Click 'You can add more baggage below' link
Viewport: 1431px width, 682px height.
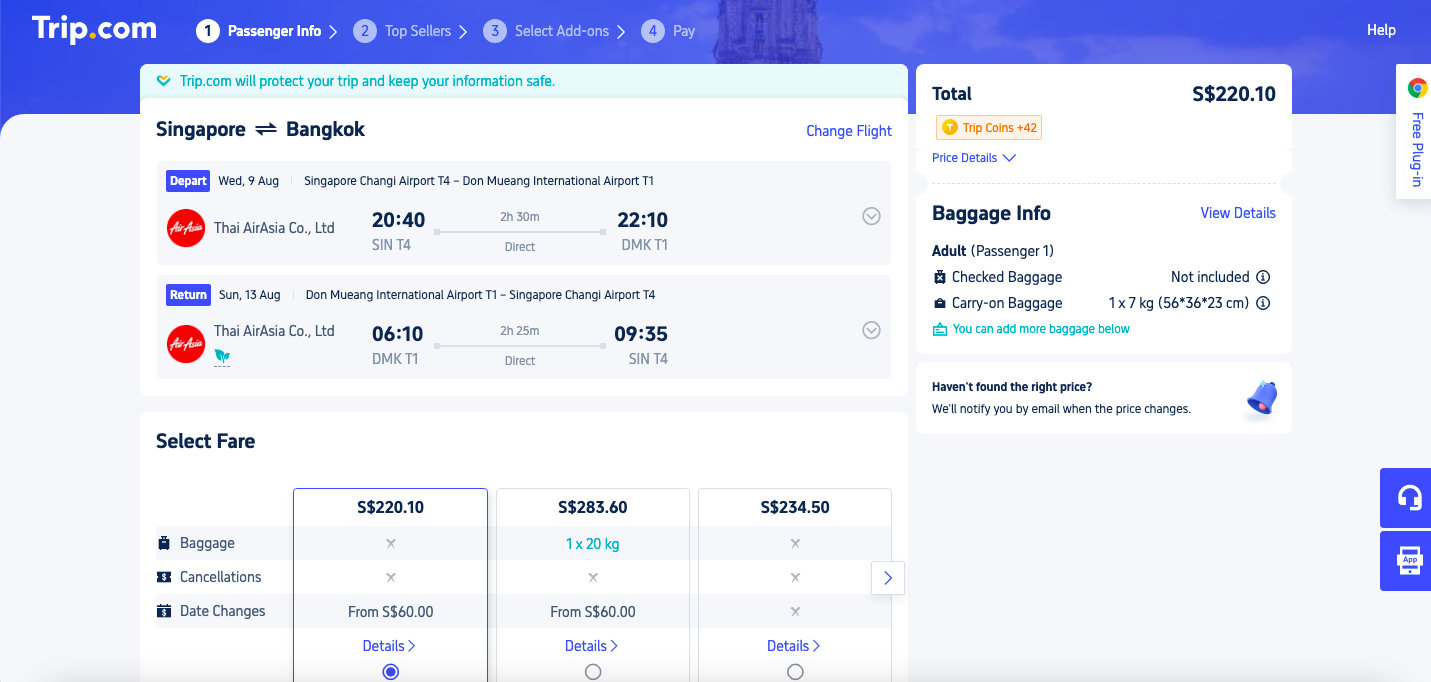pos(1041,329)
